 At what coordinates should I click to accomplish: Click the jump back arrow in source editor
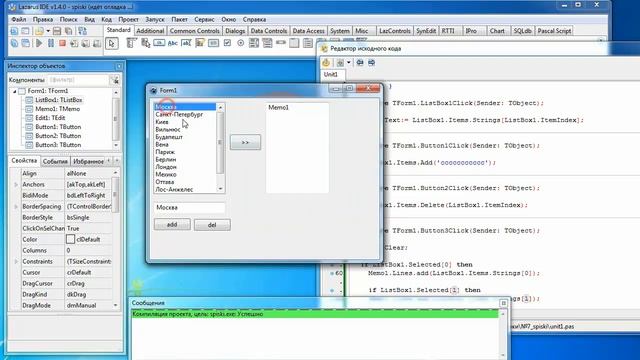(x=360, y=62)
